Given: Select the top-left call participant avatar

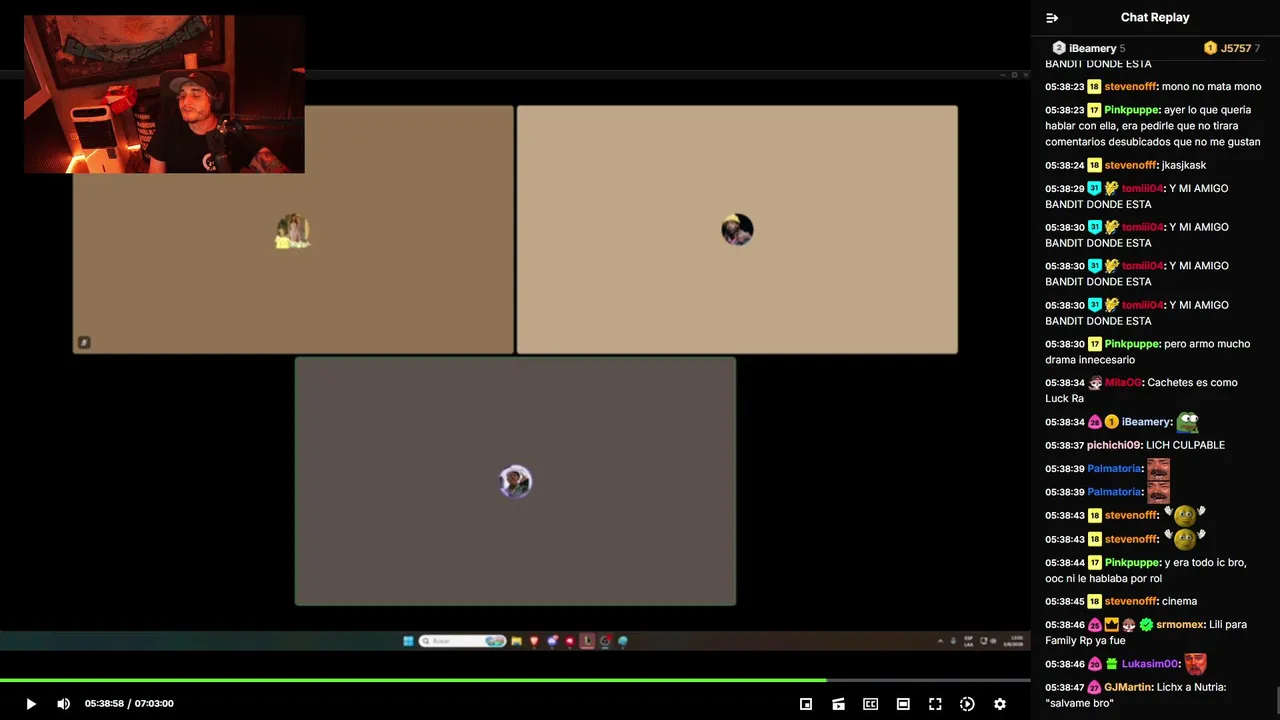Looking at the screenshot, I should tap(293, 231).
